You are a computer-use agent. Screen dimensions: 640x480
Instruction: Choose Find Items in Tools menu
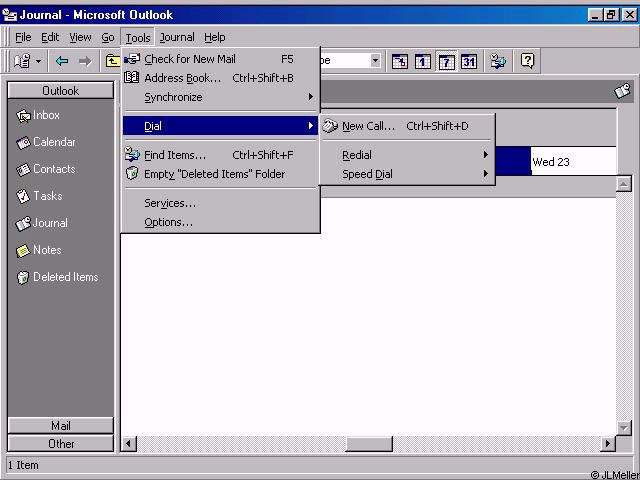coord(220,155)
